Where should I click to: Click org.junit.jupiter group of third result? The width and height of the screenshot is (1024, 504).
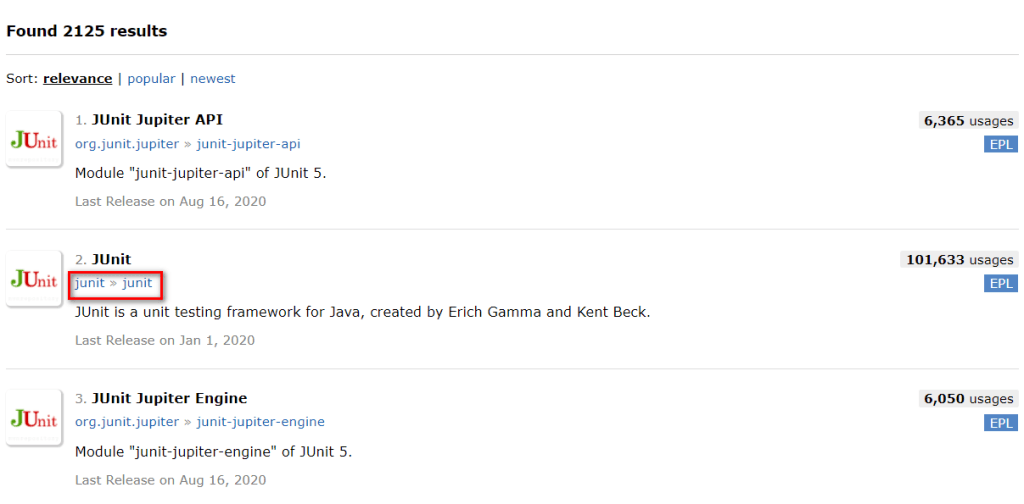point(127,422)
